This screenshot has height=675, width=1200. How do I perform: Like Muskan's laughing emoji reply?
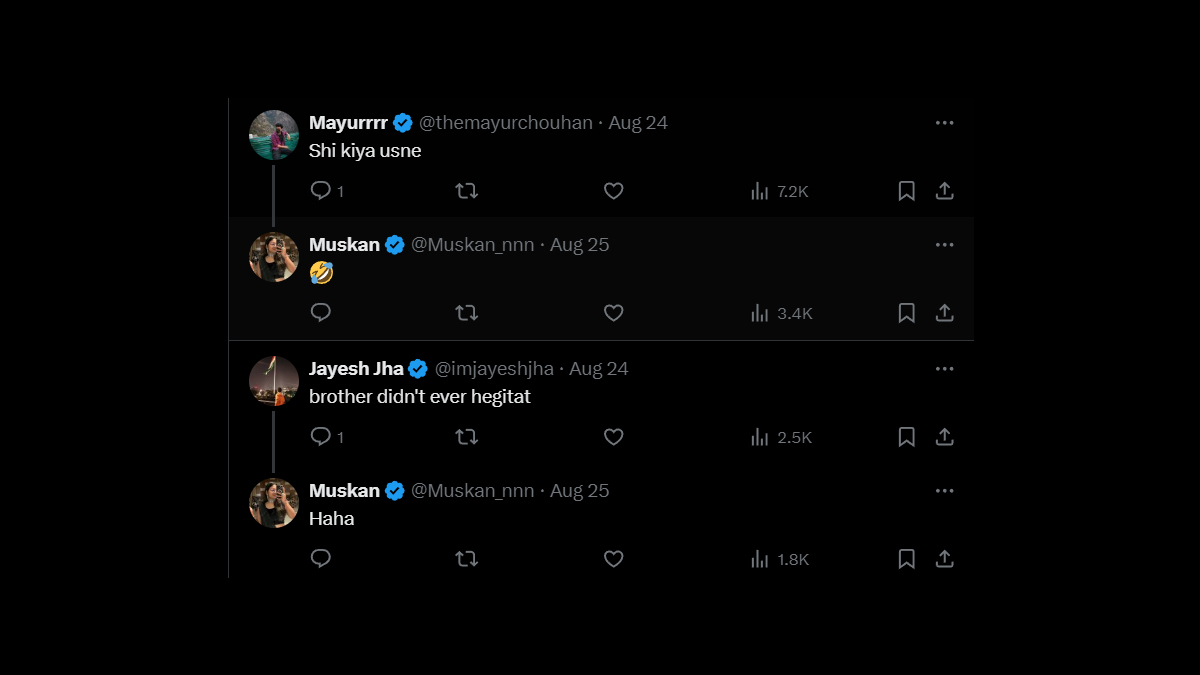click(x=614, y=313)
